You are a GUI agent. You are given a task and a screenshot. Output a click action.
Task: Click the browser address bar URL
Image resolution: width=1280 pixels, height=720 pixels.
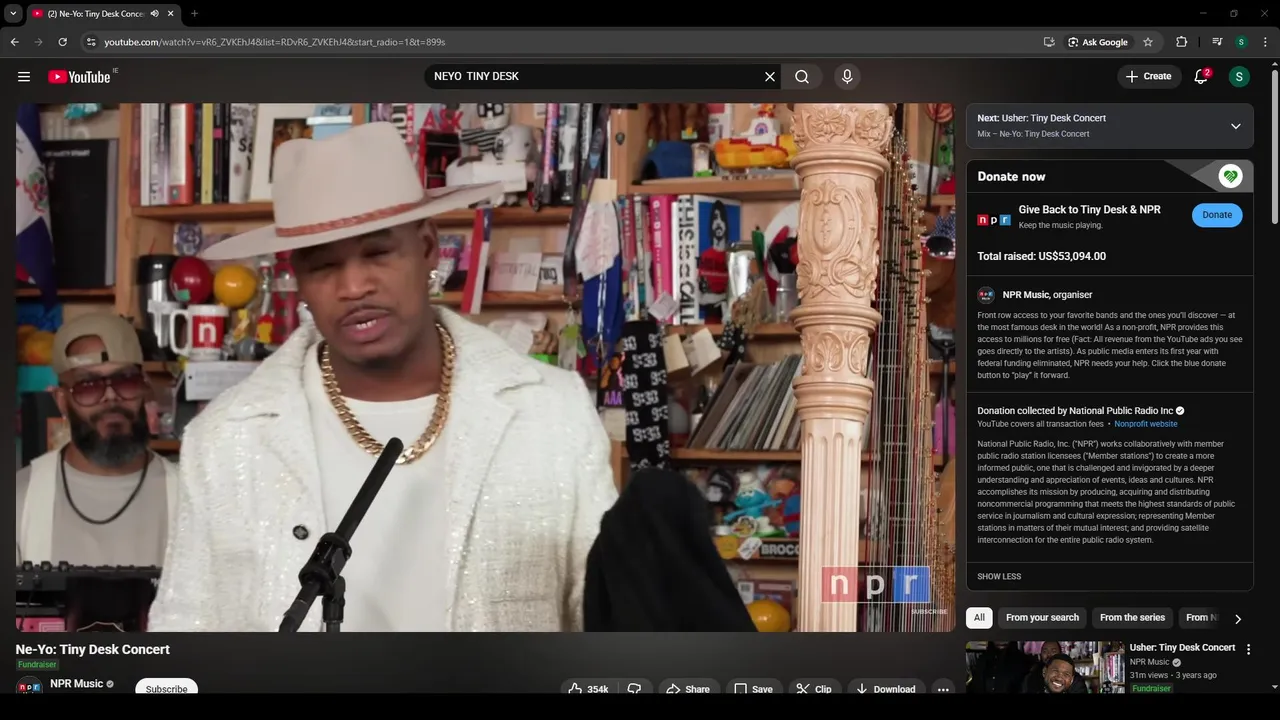pyautogui.click(x=275, y=42)
